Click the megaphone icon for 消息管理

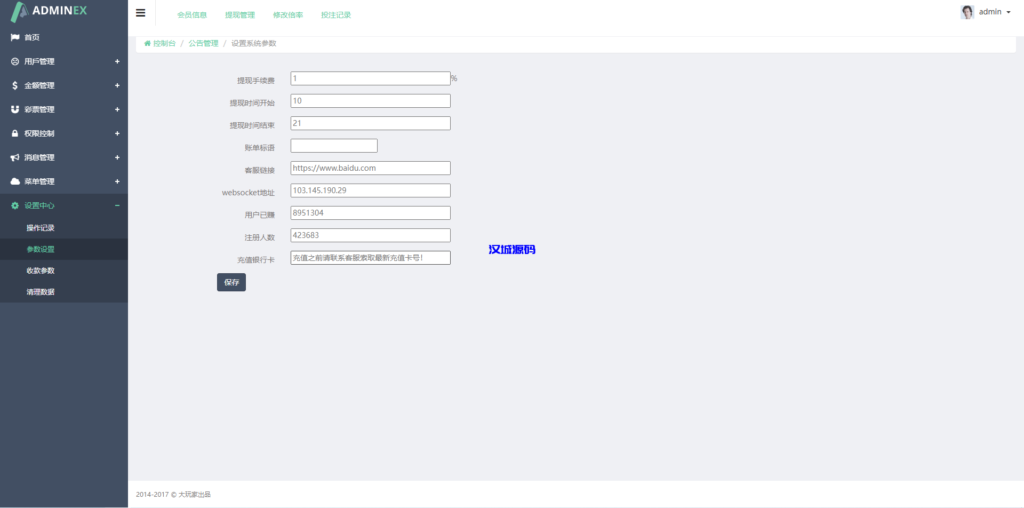click(x=15, y=157)
